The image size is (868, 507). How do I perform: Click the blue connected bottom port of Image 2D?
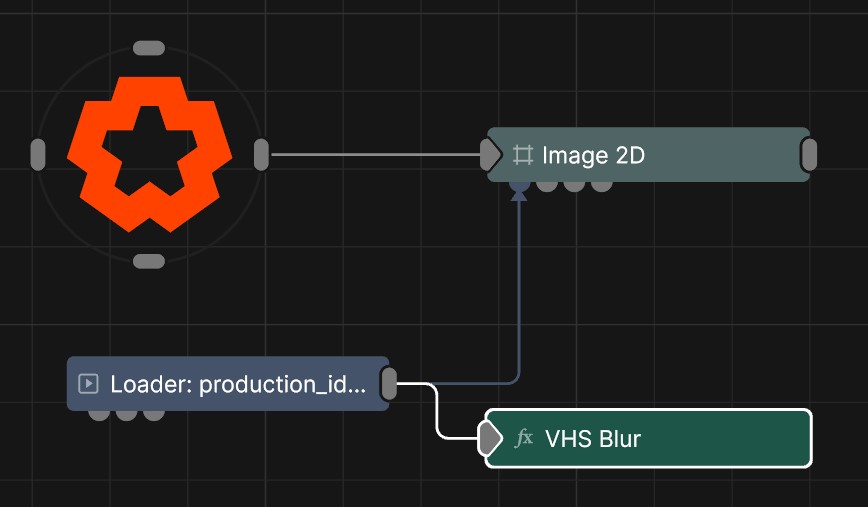(519, 185)
